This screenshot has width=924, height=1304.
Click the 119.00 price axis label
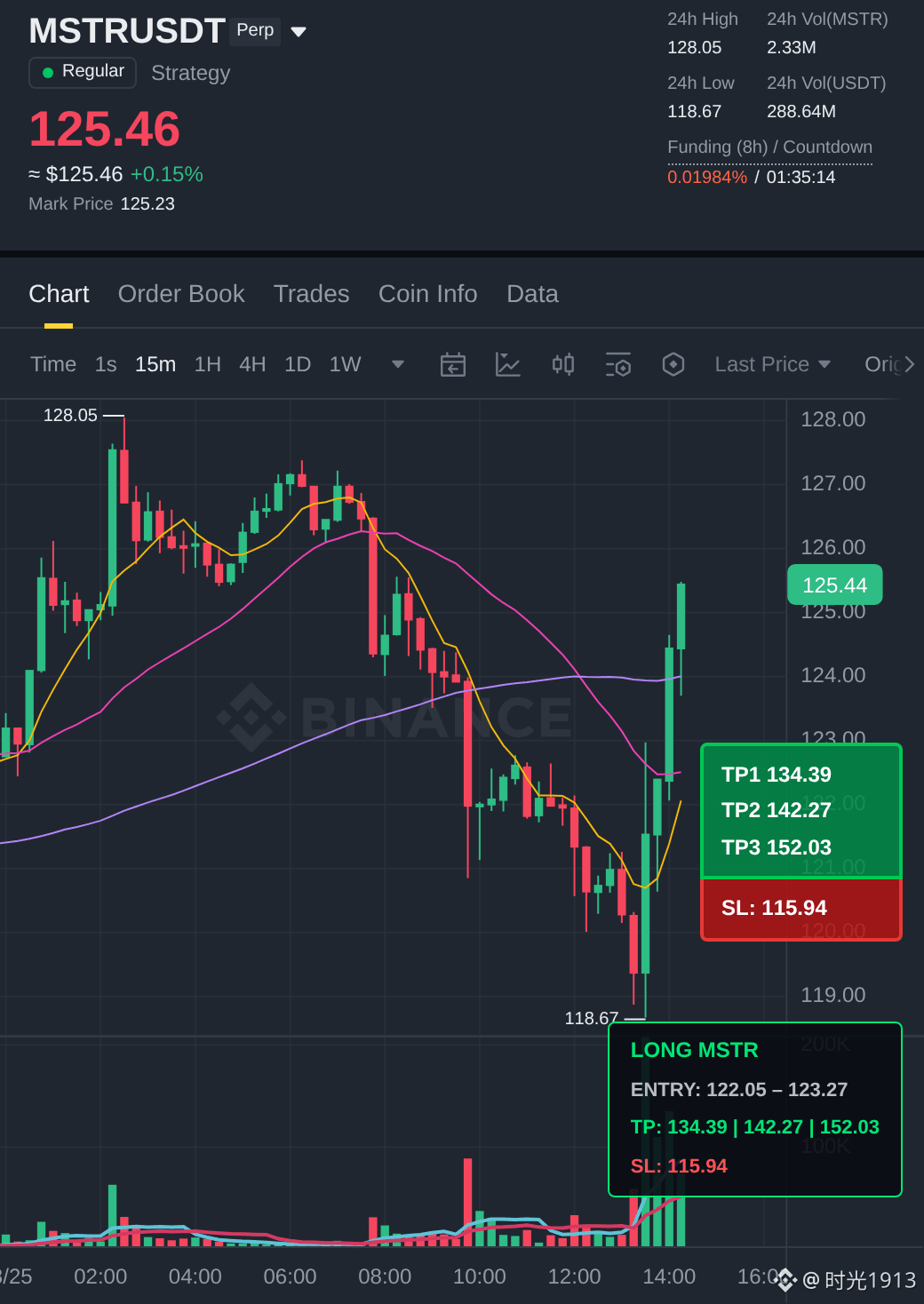(832, 995)
